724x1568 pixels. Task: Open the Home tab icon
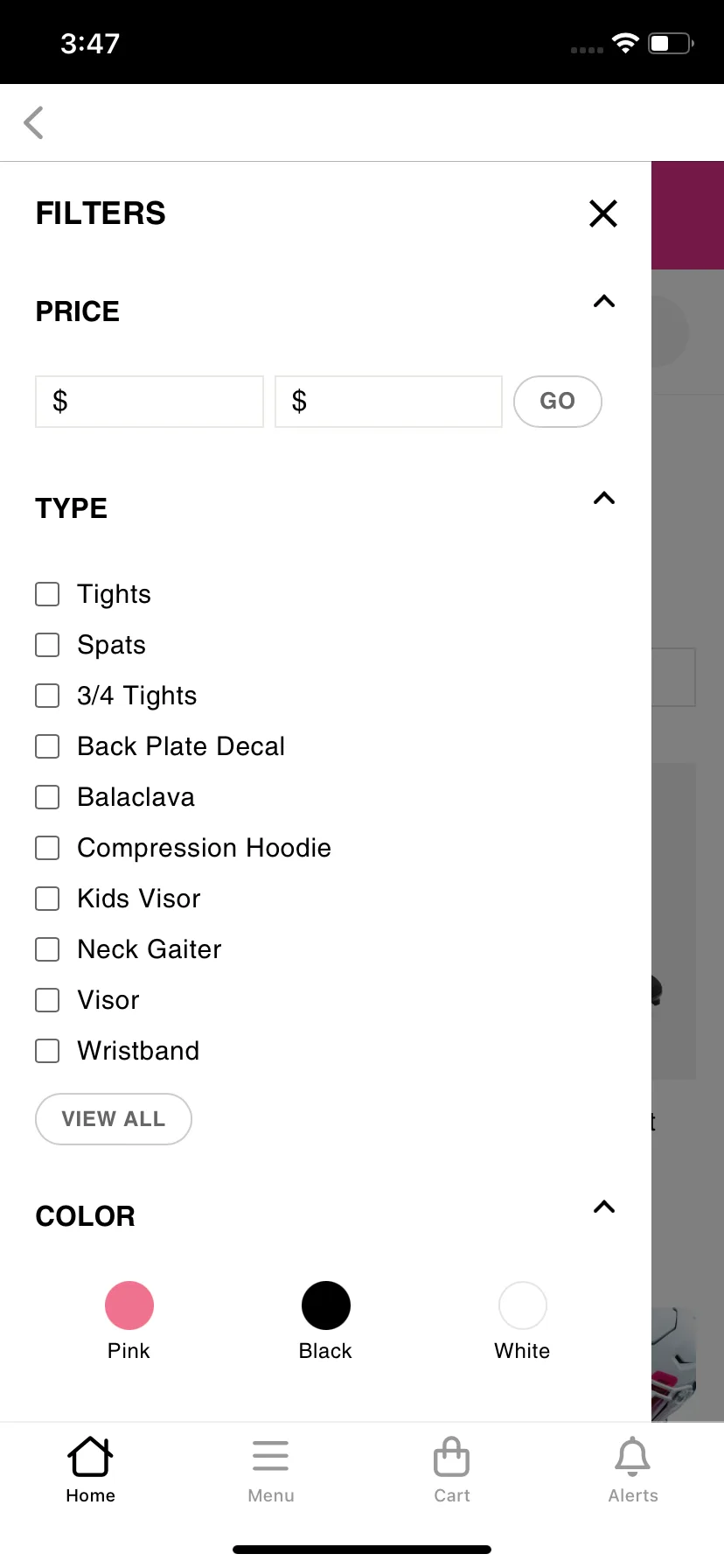[x=90, y=1457]
